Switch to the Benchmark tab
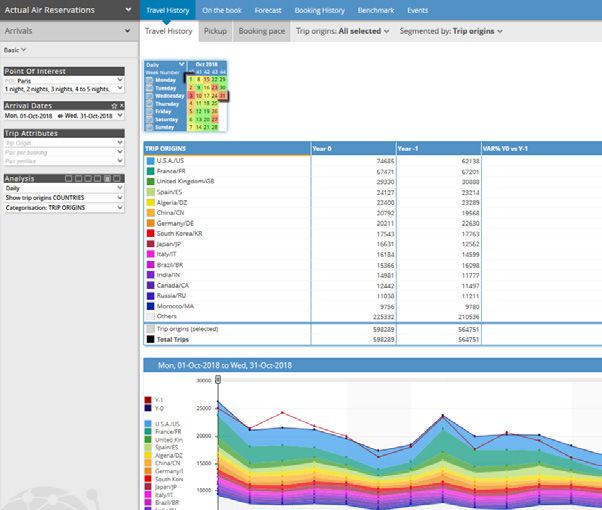Screen dimensions: 602x510 [x=376, y=10]
